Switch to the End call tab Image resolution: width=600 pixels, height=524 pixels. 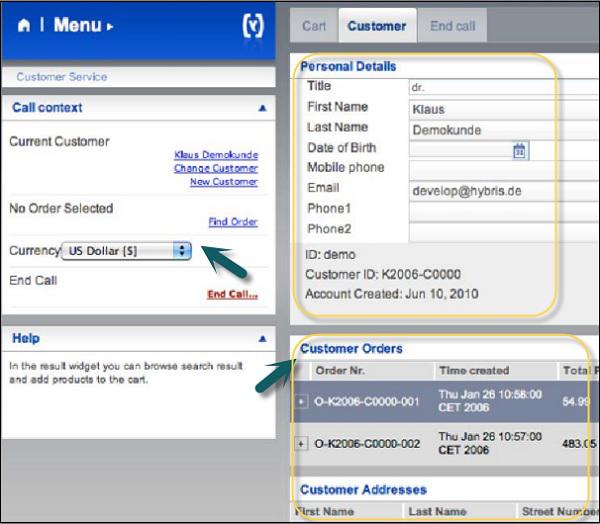(x=453, y=26)
